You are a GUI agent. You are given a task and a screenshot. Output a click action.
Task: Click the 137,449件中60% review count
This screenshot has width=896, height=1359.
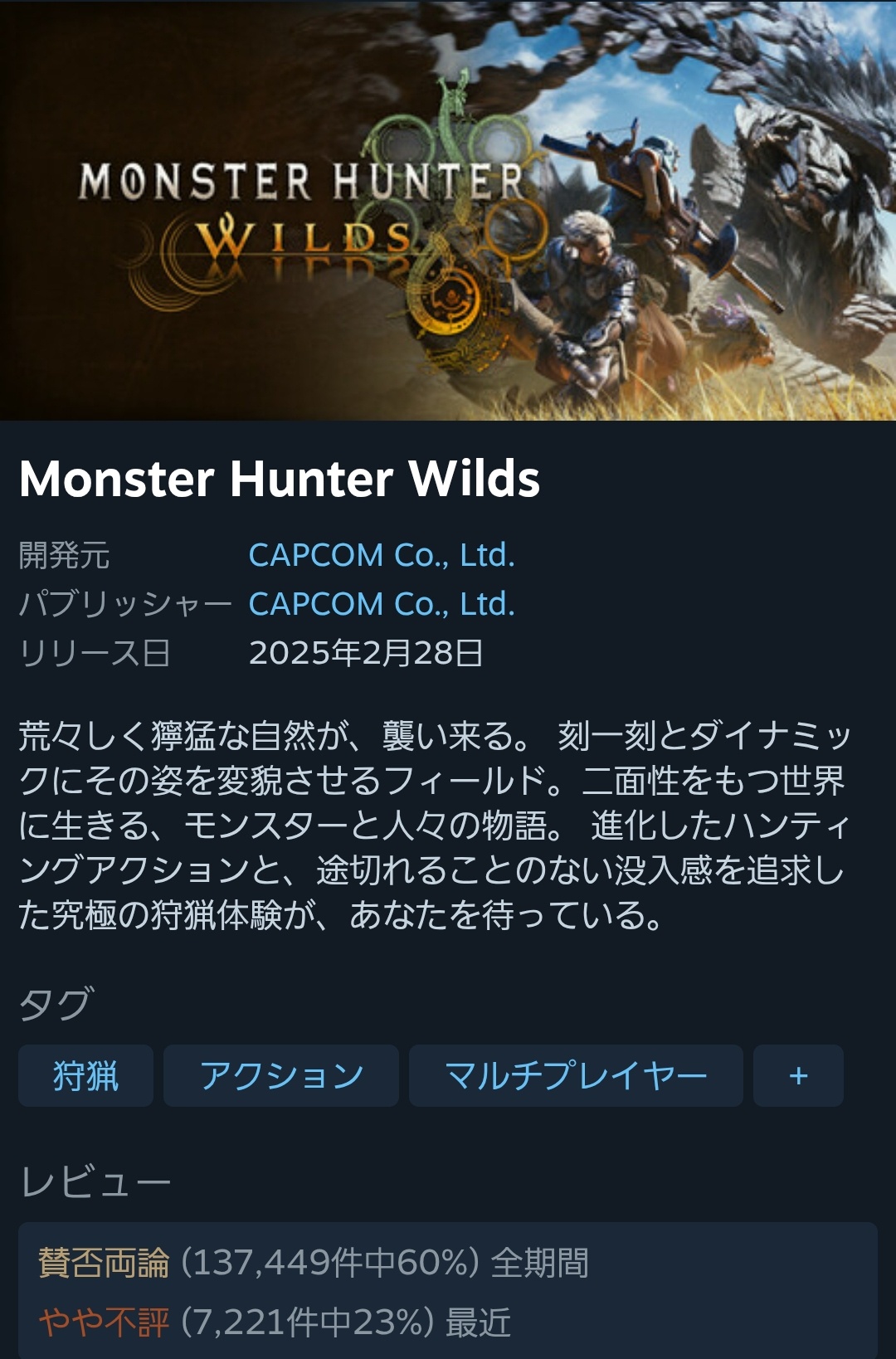330,1263
